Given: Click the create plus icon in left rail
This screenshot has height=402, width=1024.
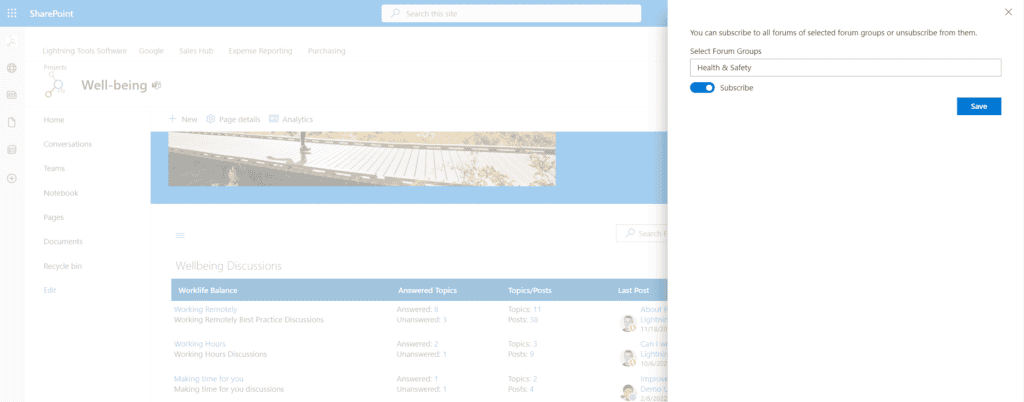Looking at the screenshot, I should [12, 178].
